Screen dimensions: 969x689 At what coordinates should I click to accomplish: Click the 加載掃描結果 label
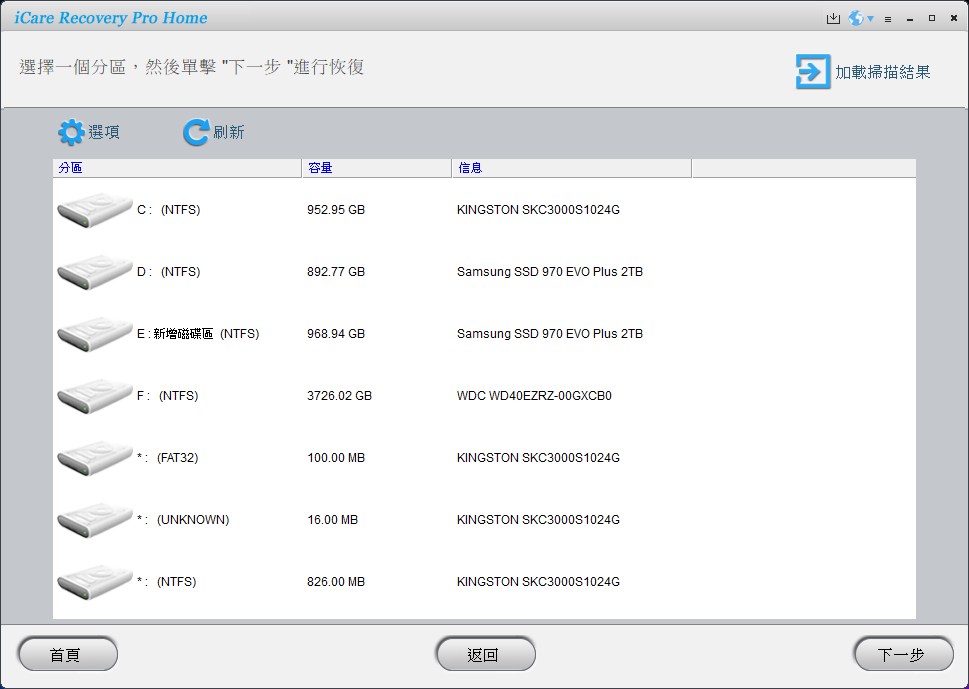click(882, 72)
